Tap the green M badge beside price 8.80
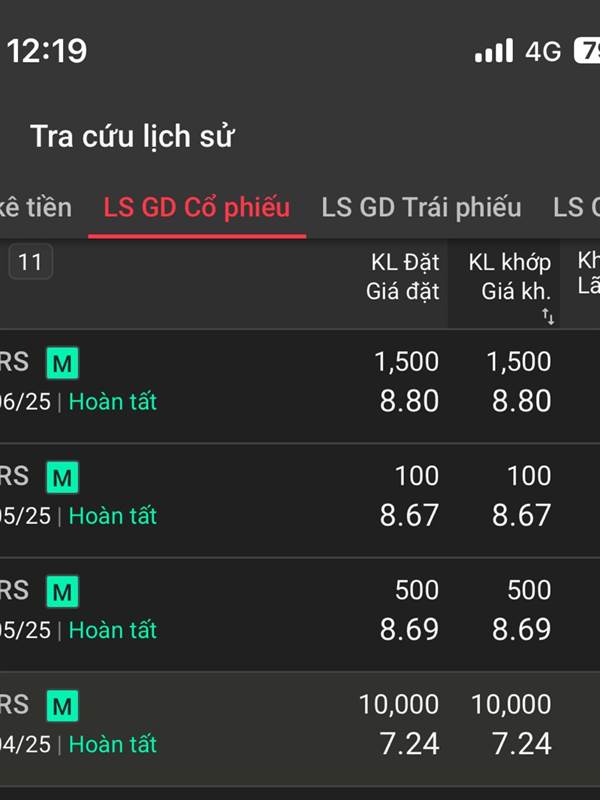The image size is (600, 800). [x=62, y=363]
